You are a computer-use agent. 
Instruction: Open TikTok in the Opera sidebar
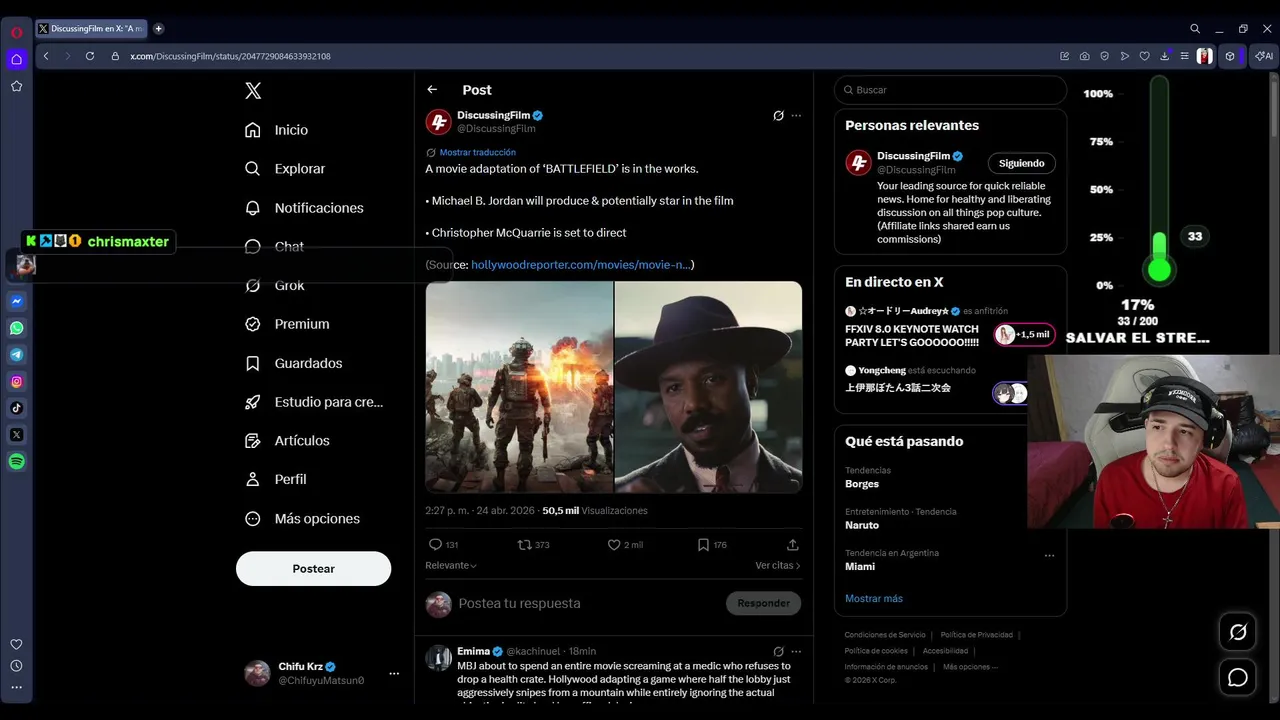(x=17, y=408)
